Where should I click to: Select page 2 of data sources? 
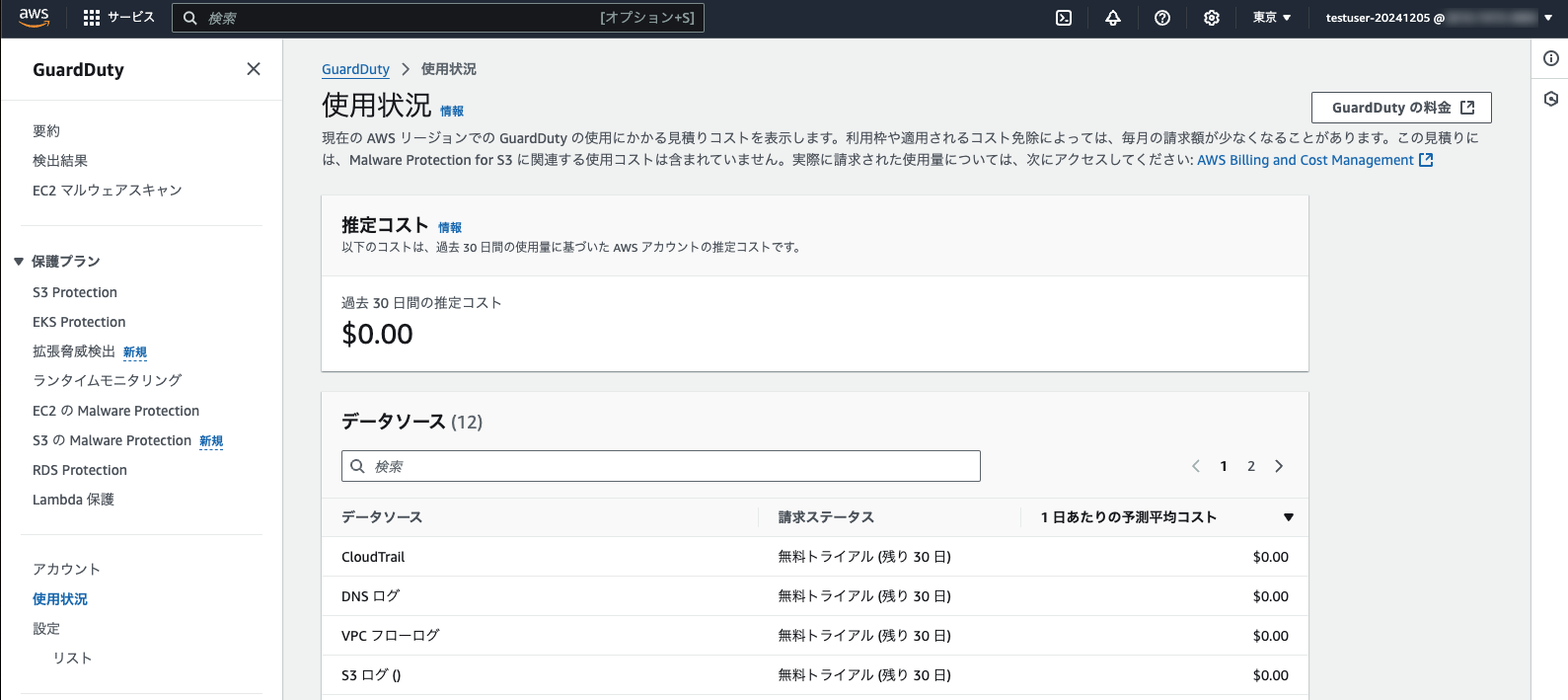(1251, 466)
